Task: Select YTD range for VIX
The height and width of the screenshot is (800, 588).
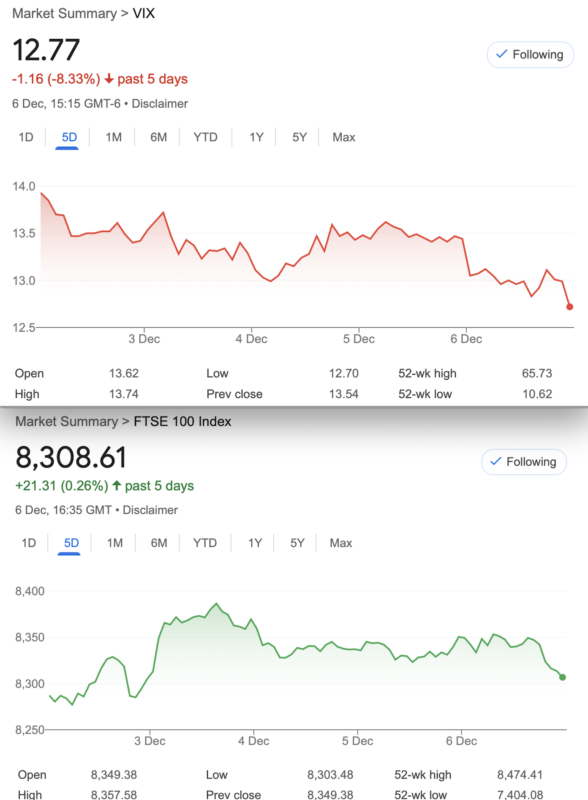Action: (x=205, y=137)
